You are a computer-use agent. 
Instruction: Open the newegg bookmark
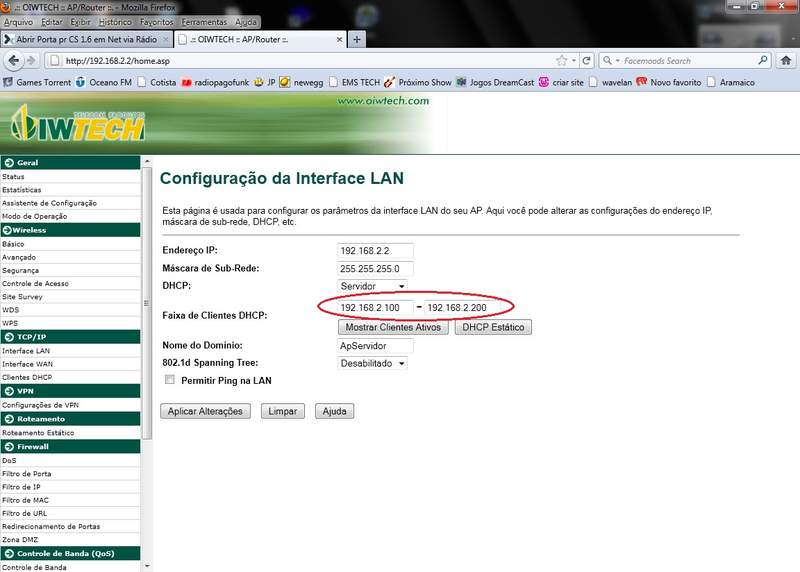302,82
